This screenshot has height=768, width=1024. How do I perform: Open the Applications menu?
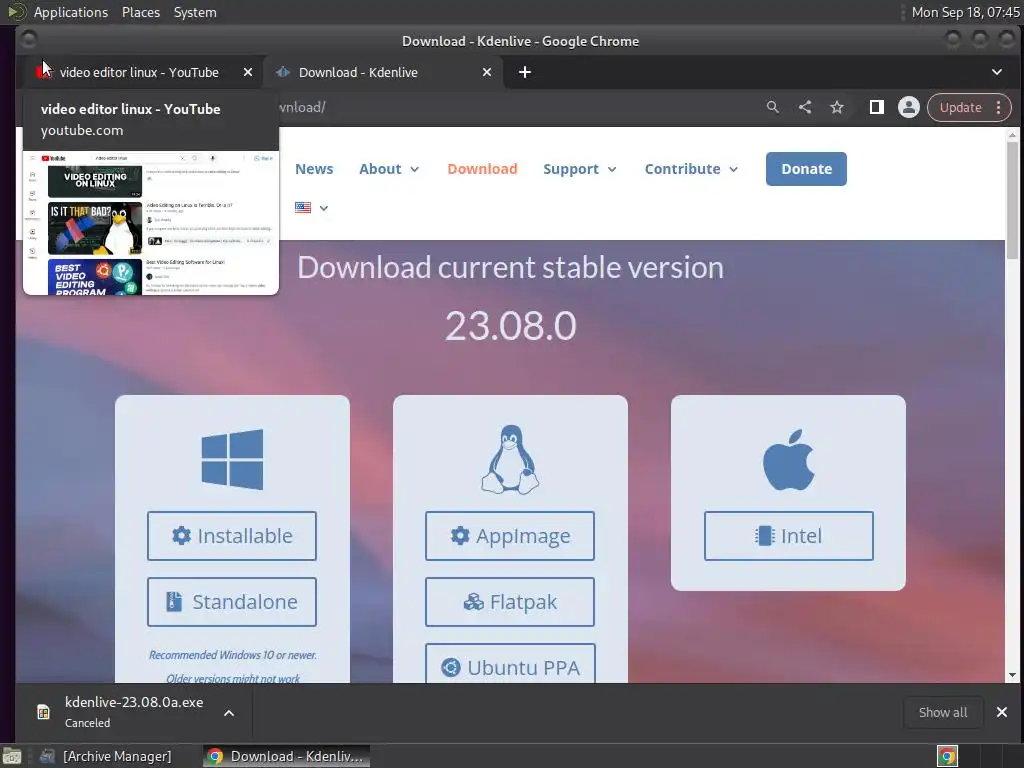coord(71,12)
